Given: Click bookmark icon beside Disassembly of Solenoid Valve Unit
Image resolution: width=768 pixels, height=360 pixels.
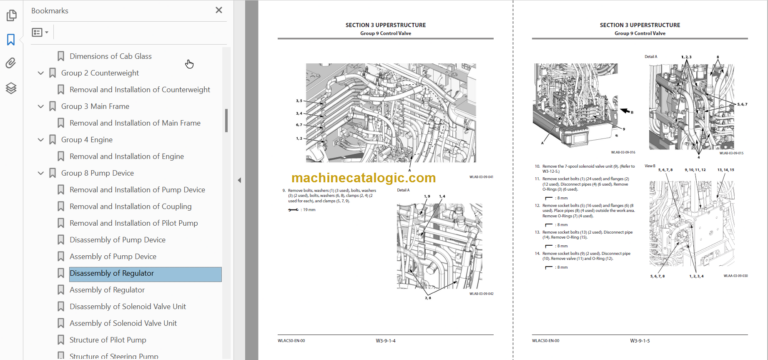Looking at the screenshot, I should (61, 307).
